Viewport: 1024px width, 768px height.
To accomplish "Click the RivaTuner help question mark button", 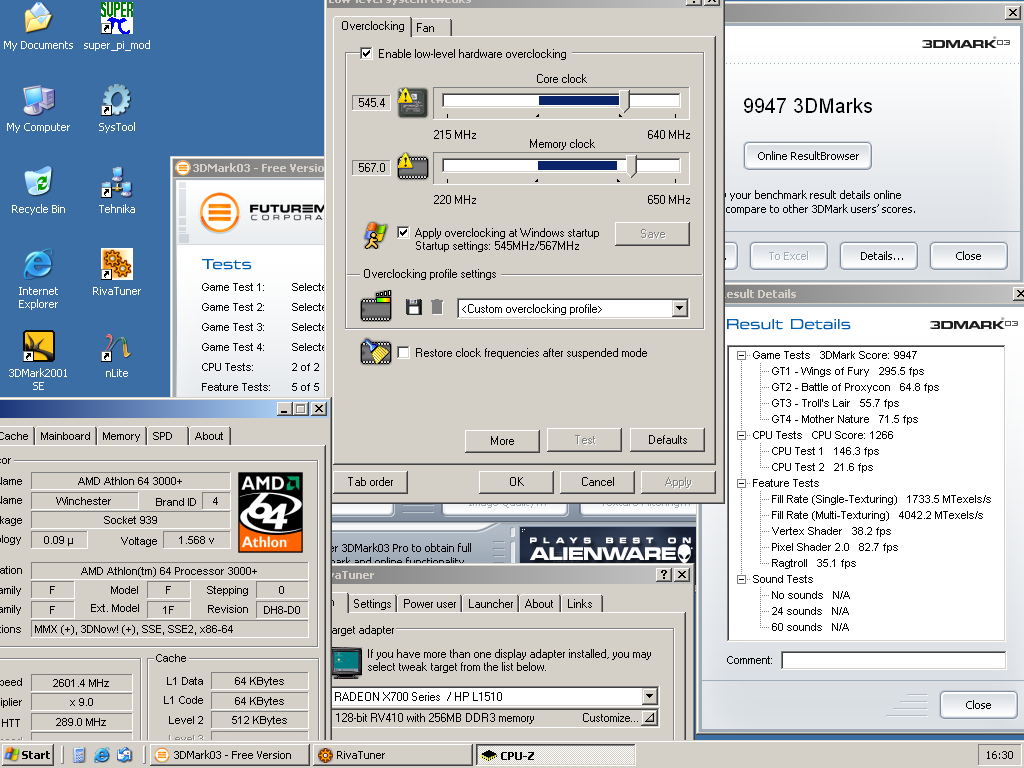I will 664,574.
